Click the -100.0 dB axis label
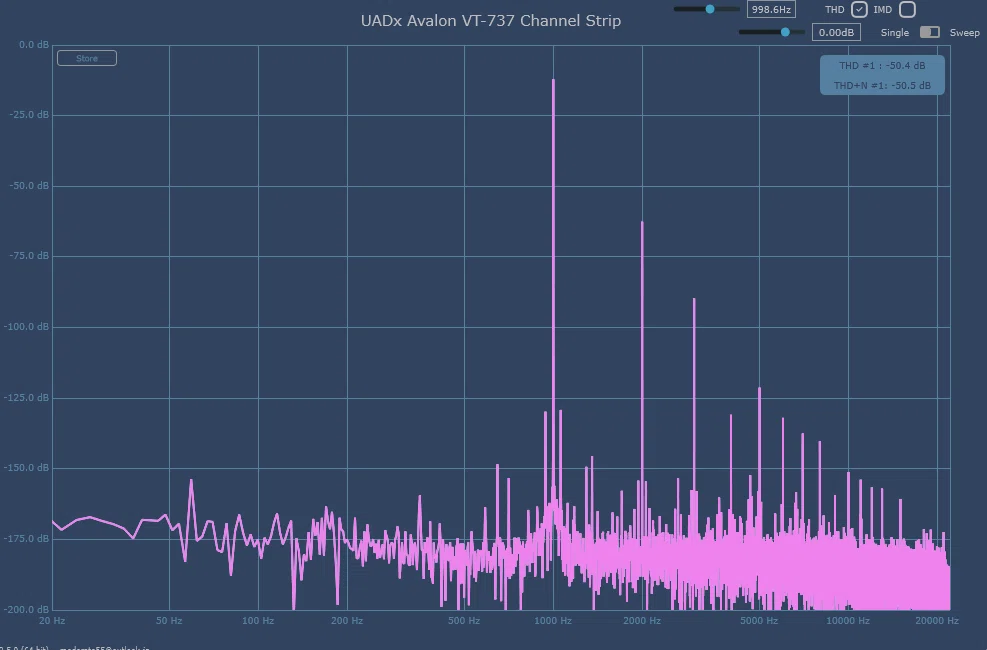Image resolution: width=987 pixels, height=650 pixels. coord(26,327)
